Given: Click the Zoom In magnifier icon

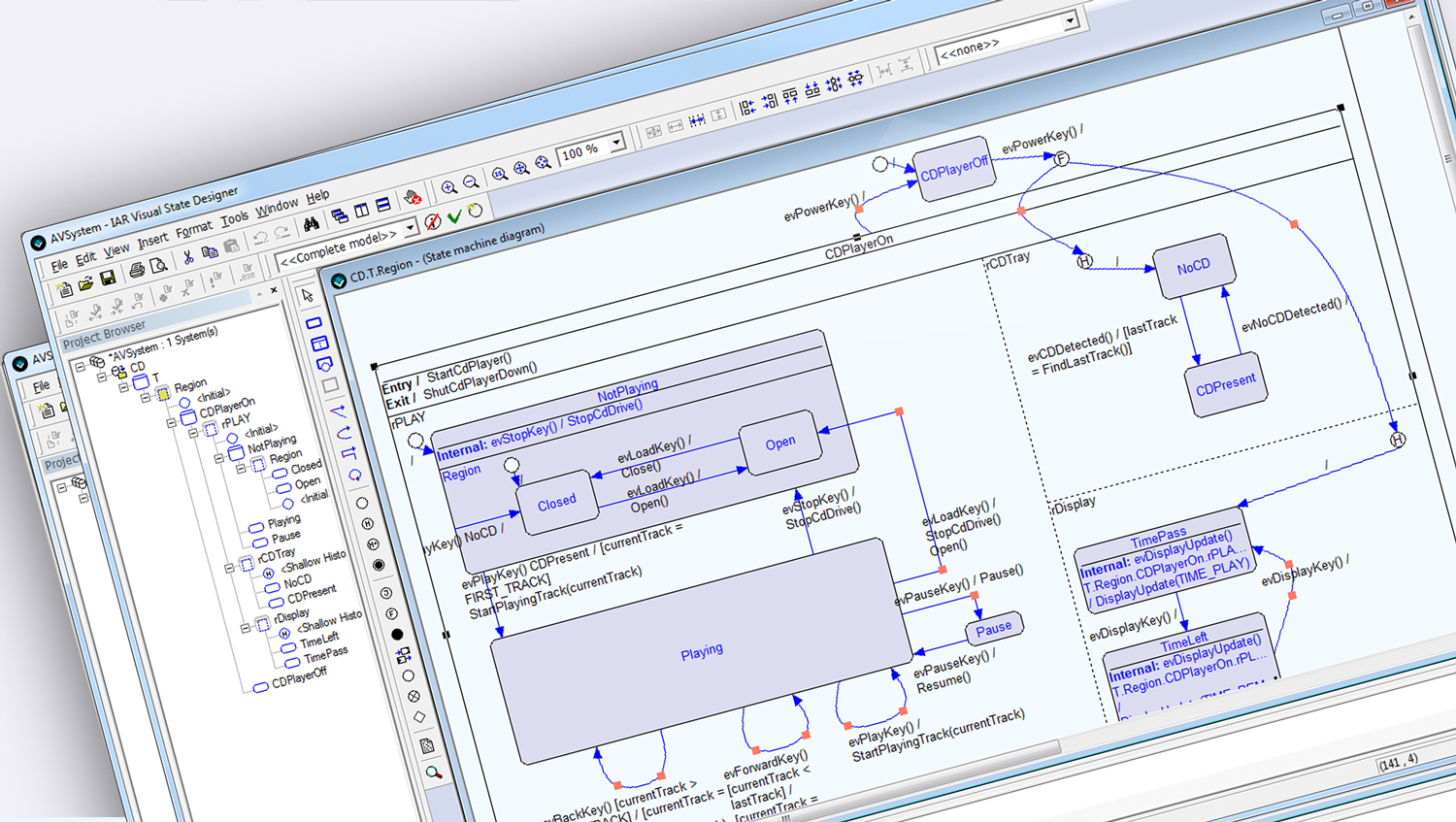Looking at the screenshot, I should click(448, 187).
